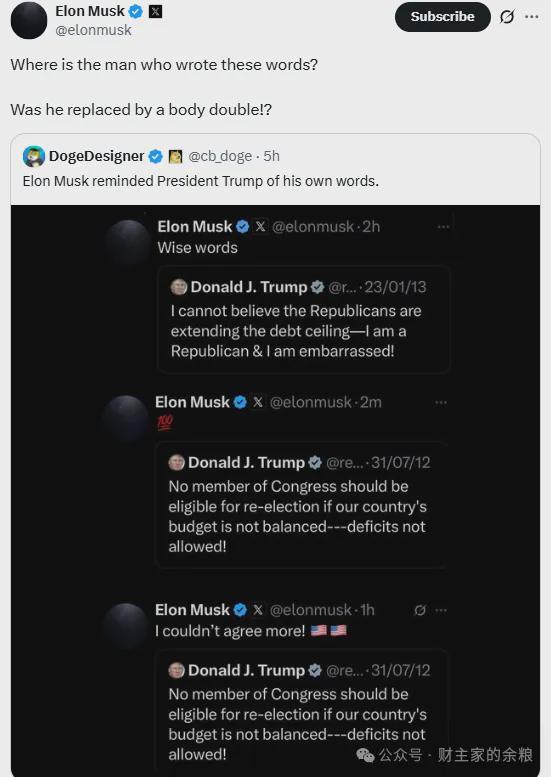Viewport: 551px width, 777px height.
Task: Open DogeDesigner's profile name
Action: coord(96,156)
